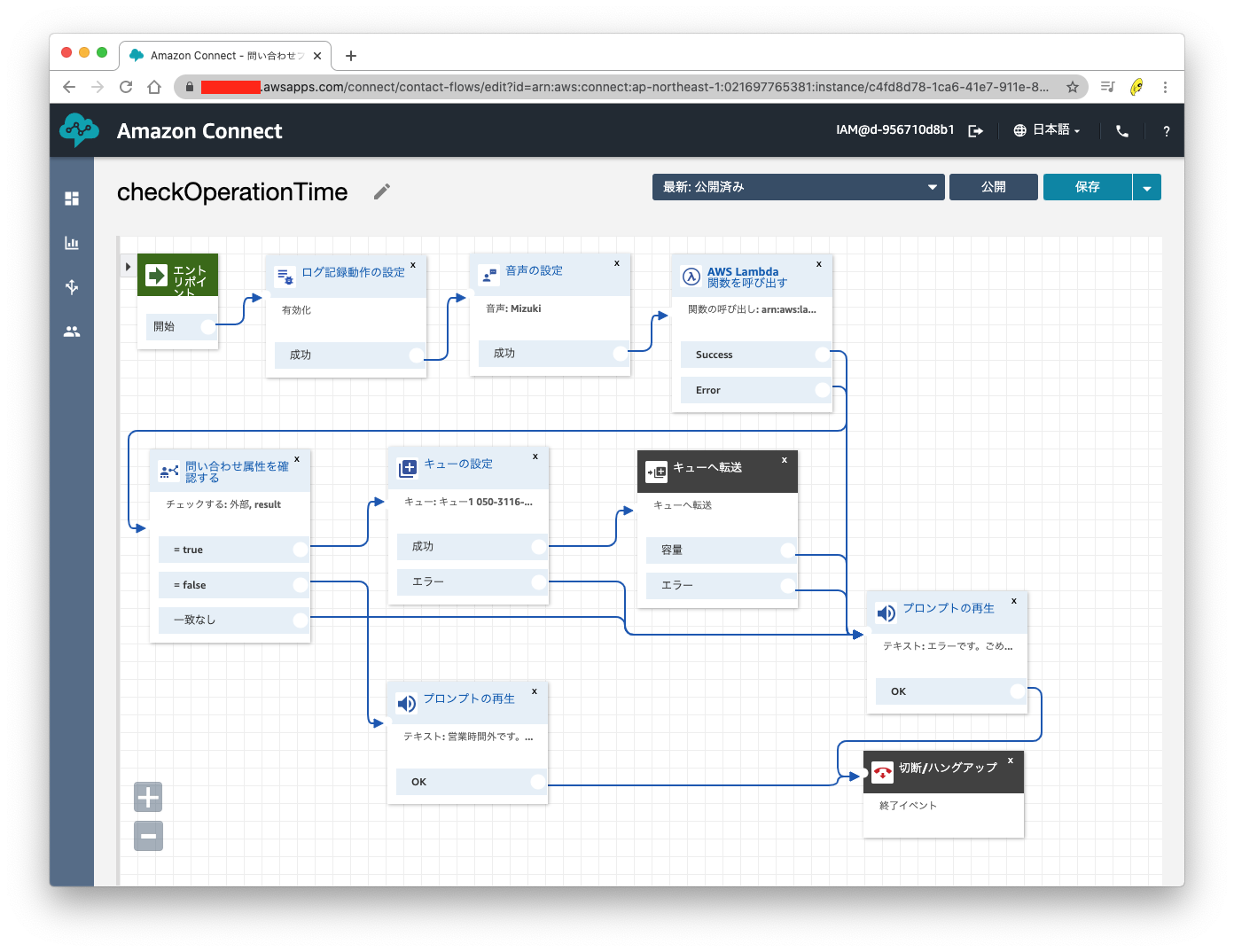Click the Success output node of Lambda
Screen dimensions: 1234x952
pyautogui.click(x=823, y=355)
